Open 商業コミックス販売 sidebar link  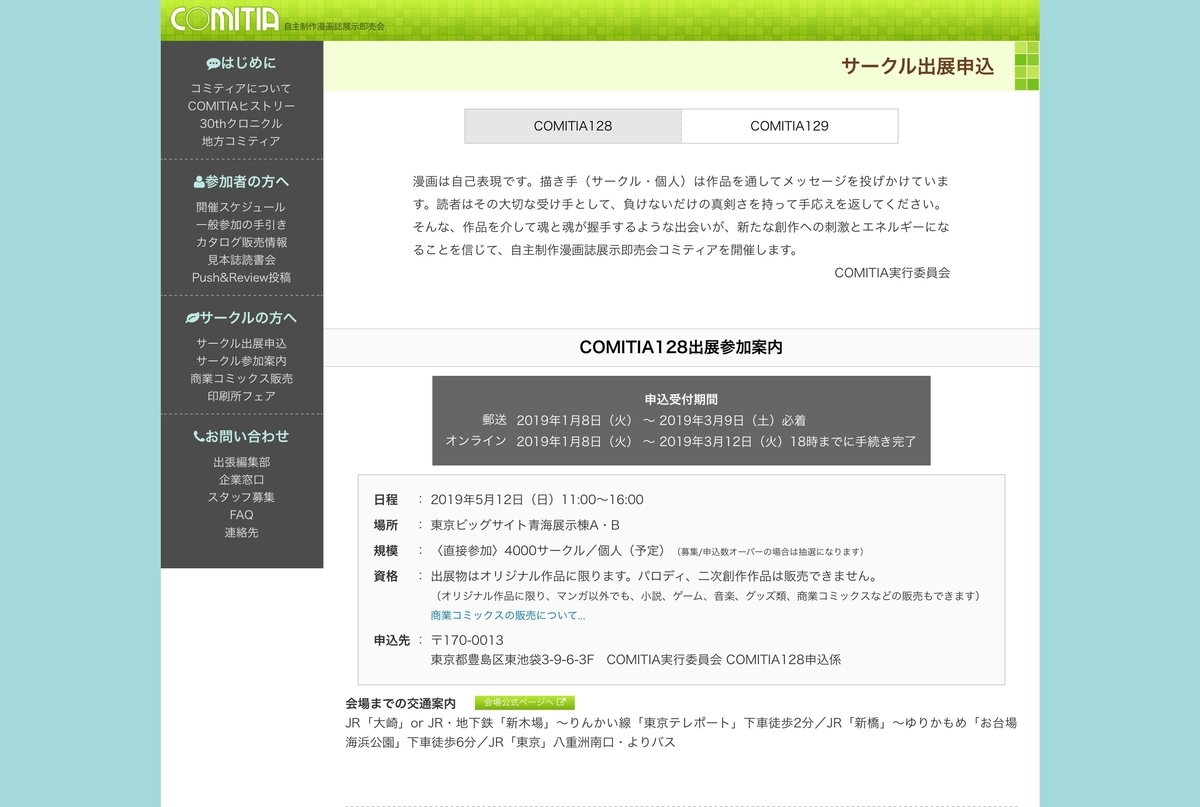coord(241,379)
